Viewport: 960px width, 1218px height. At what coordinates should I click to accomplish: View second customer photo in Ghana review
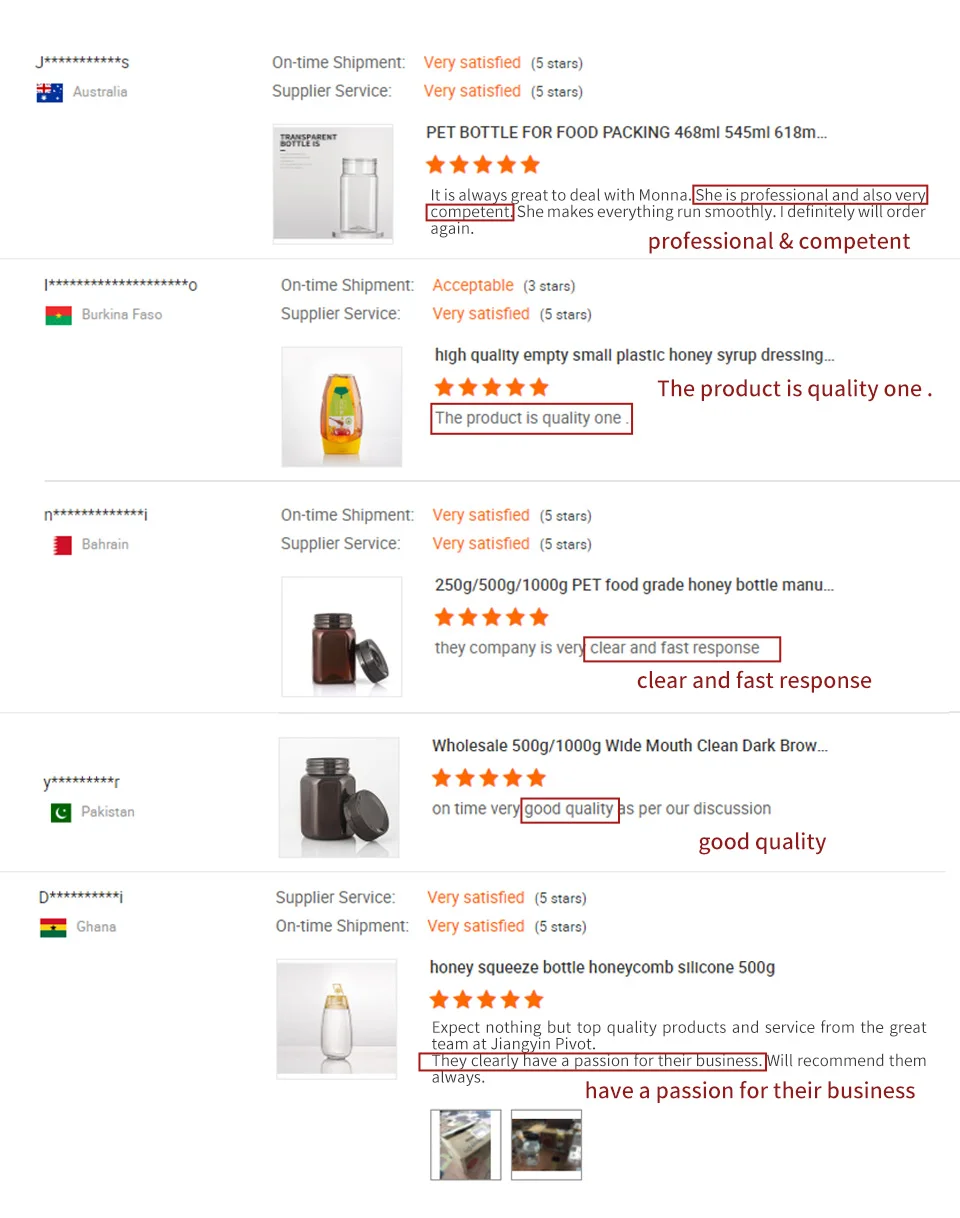click(546, 1144)
